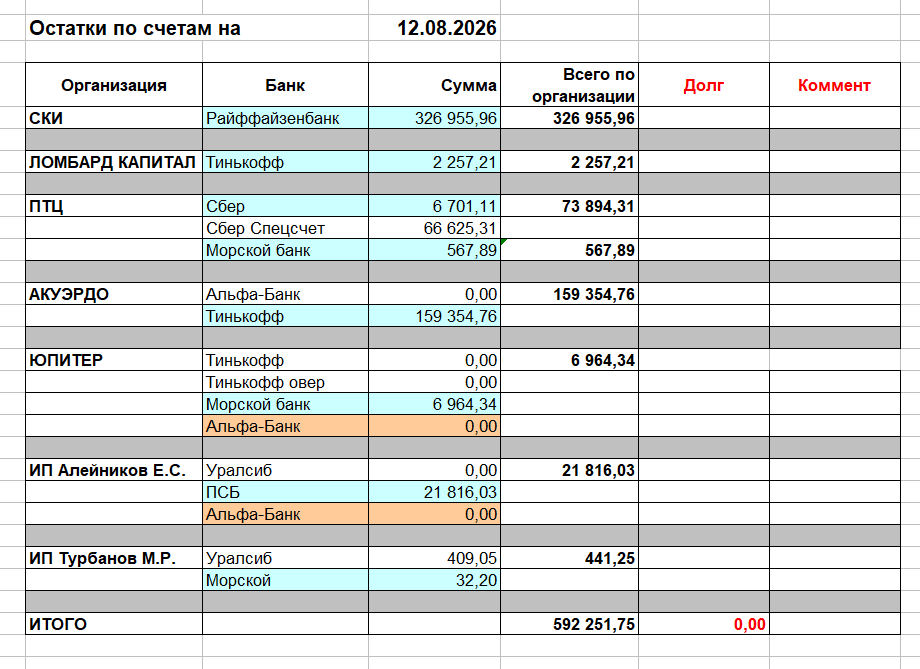Click the Сбер Спецсчет cell
This screenshot has width=920, height=669.
tap(285, 228)
